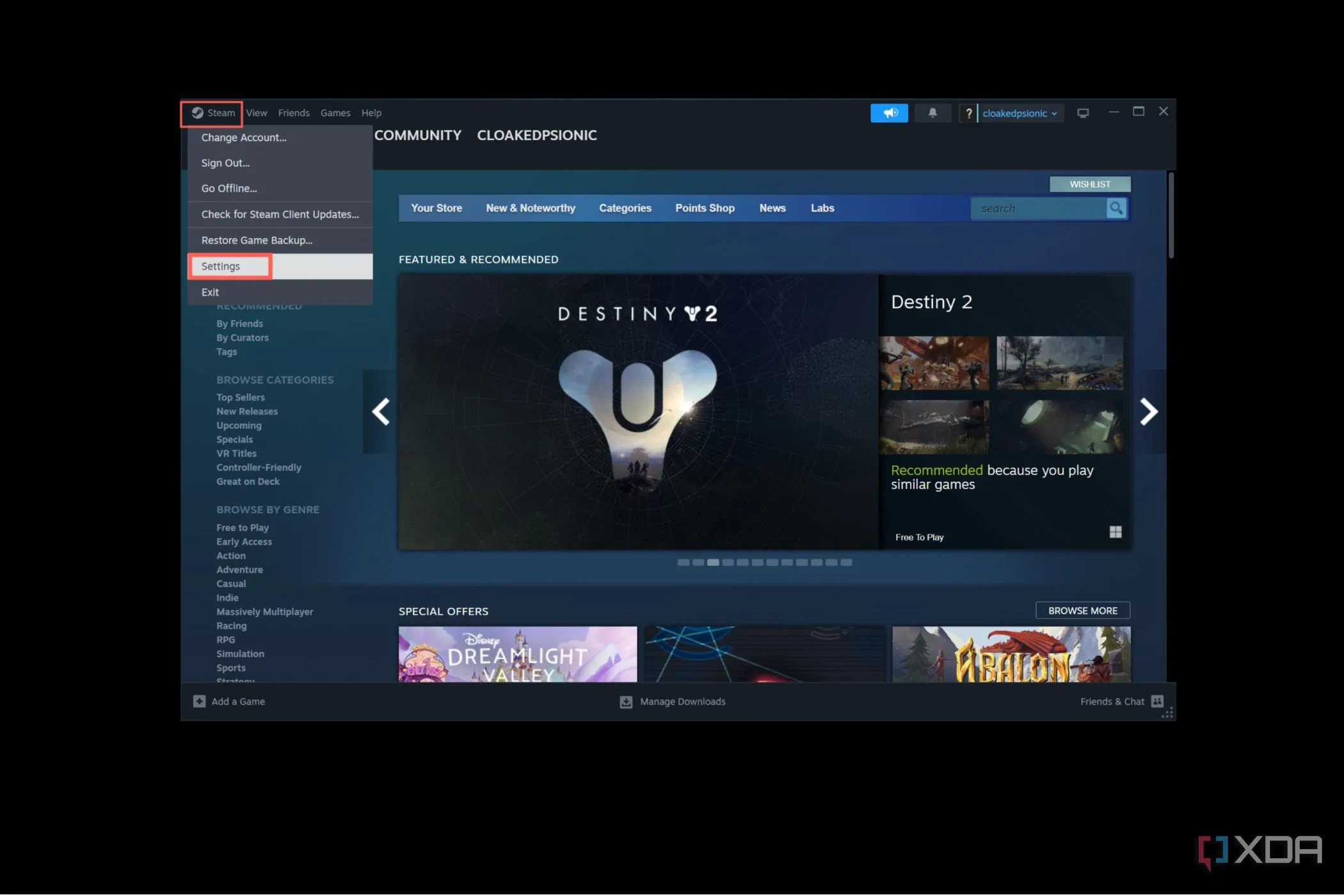This screenshot has width=1344, height=896.
Task: Click Add a Game plus icon
Action: 200,702
